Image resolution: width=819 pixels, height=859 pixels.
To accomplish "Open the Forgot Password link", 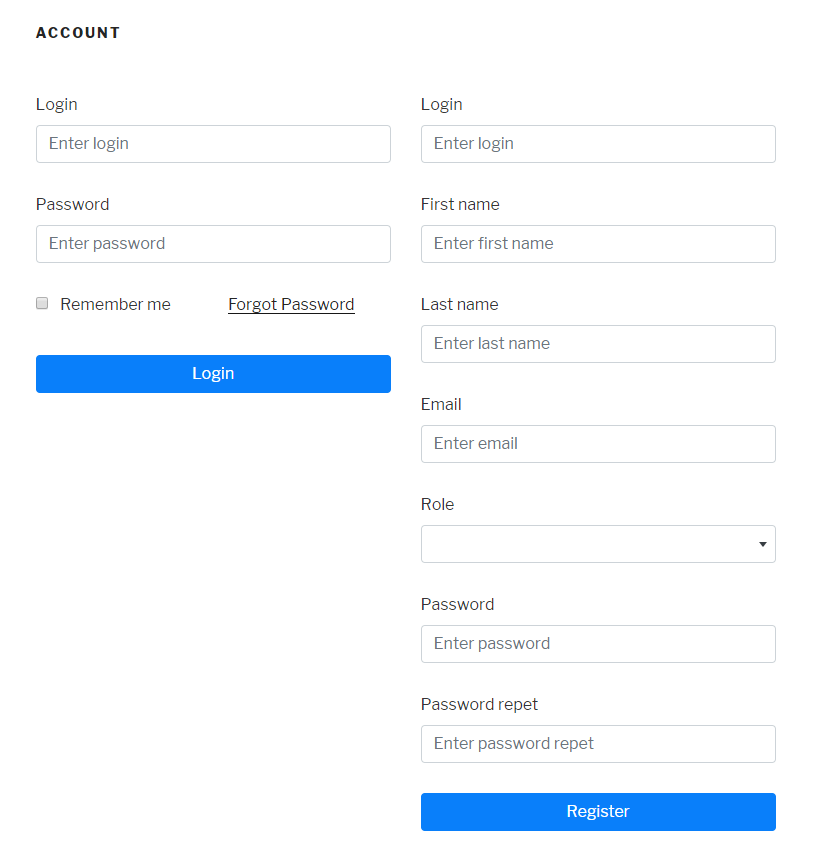I will (291, 304).
